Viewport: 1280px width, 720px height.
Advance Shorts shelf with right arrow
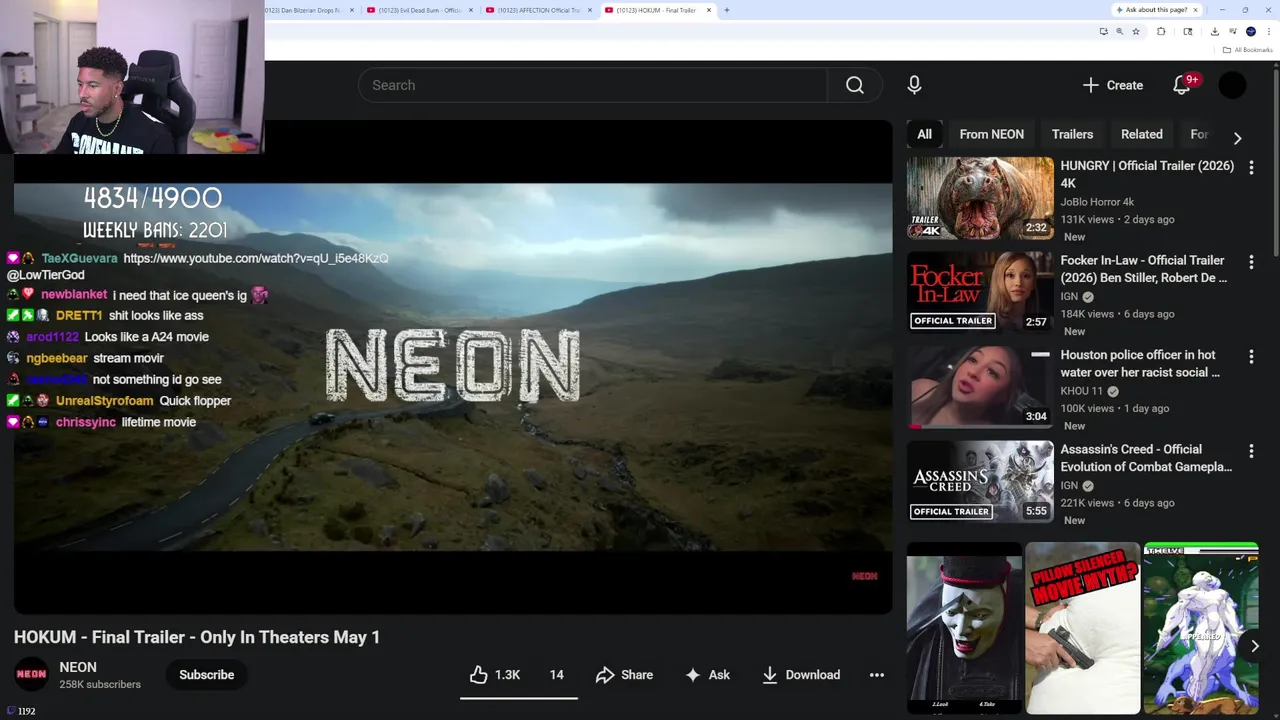pyautogui.click(x=1254, y=646)
